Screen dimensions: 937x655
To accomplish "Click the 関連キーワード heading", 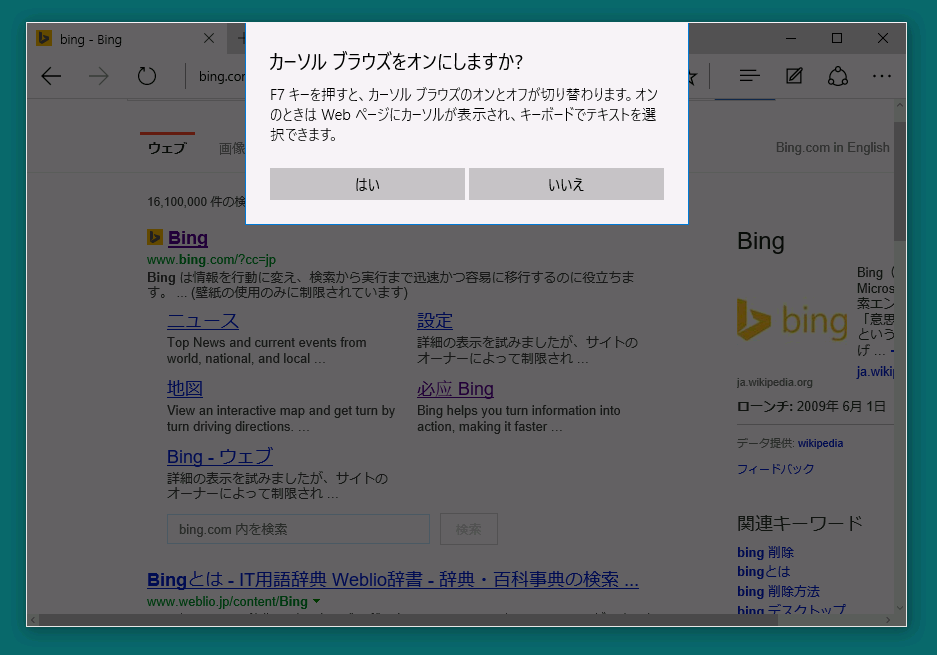I will coord(800,524).
